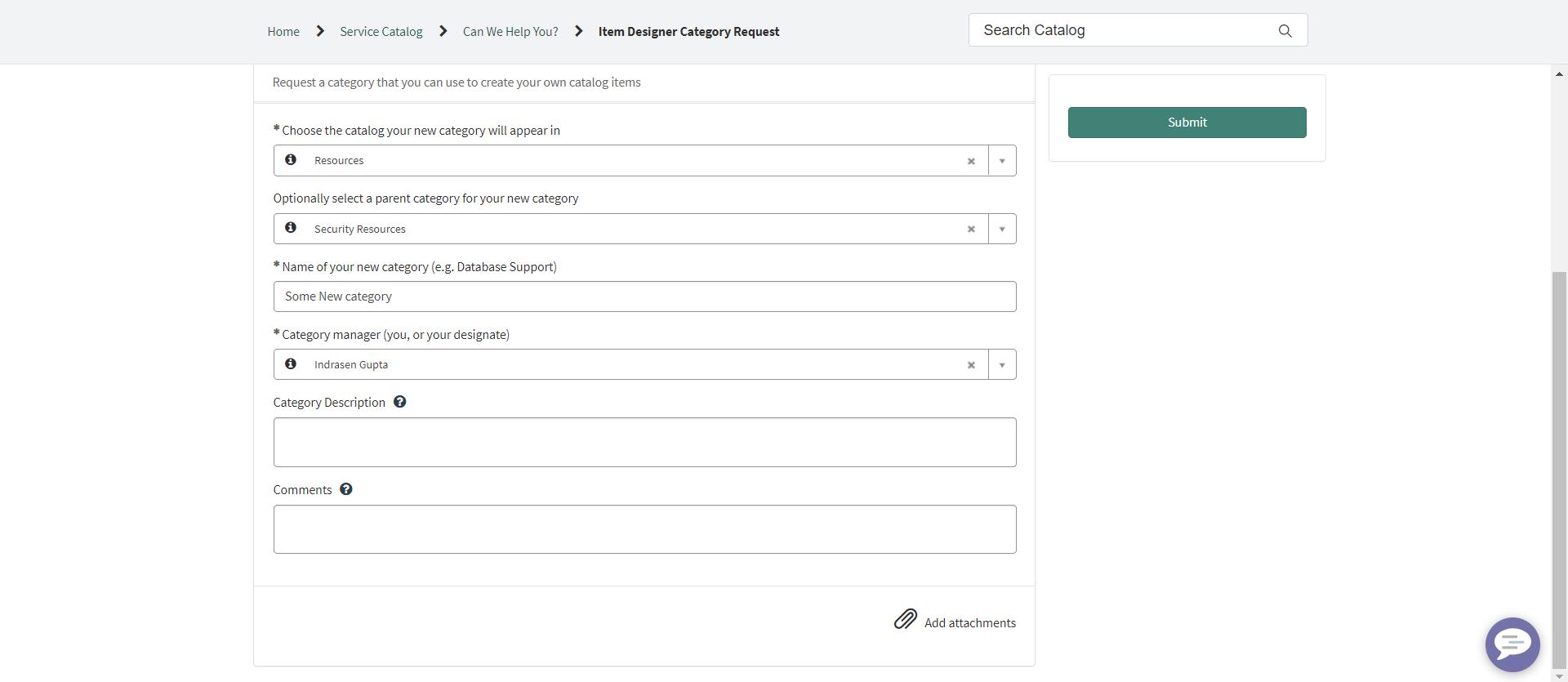Image resolution: width=1568 pixels, height=682 pixels.
Task: Click Add attachments link
Action: 970,622
